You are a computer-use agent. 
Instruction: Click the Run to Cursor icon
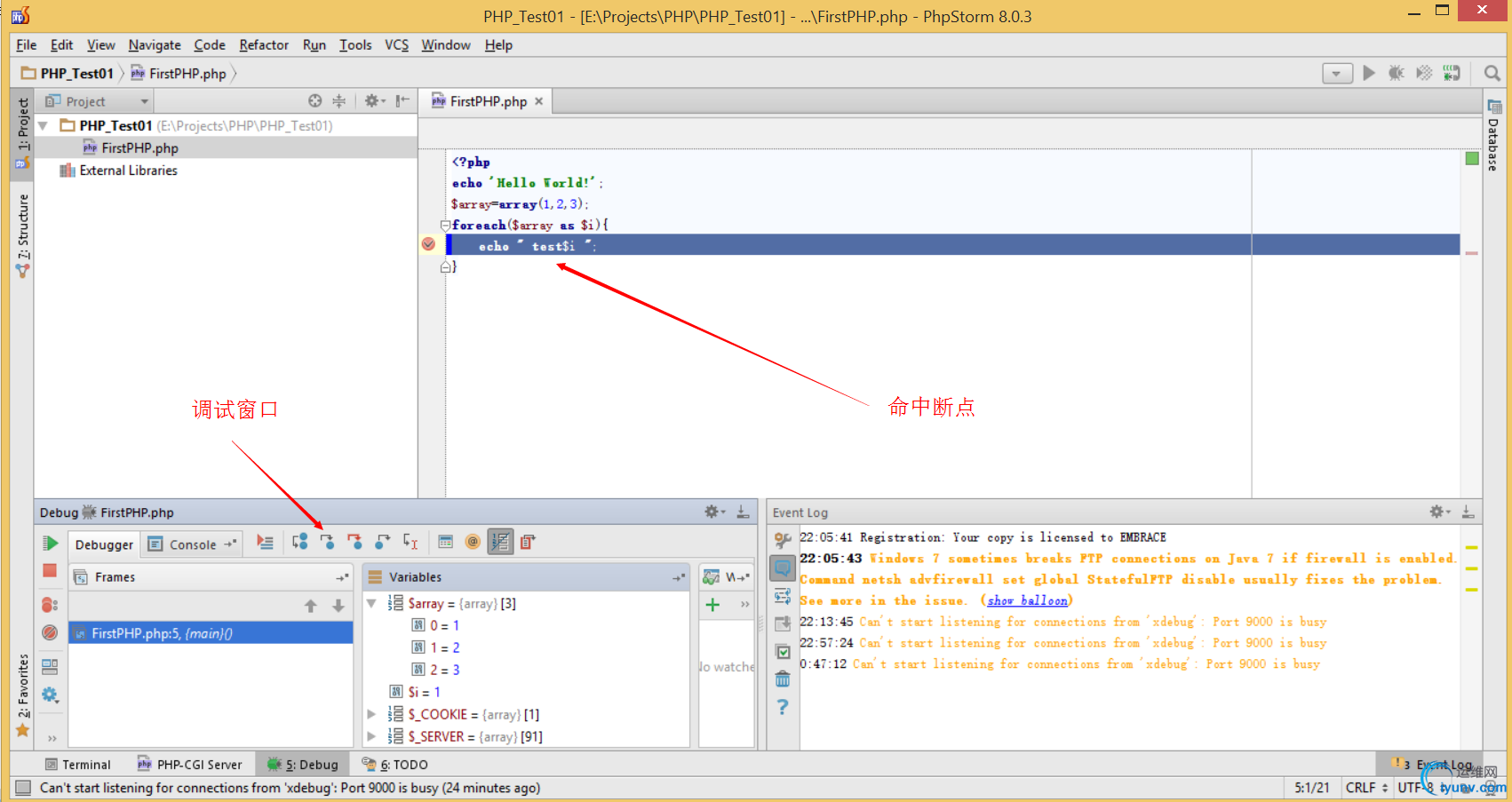click(410, 542)
